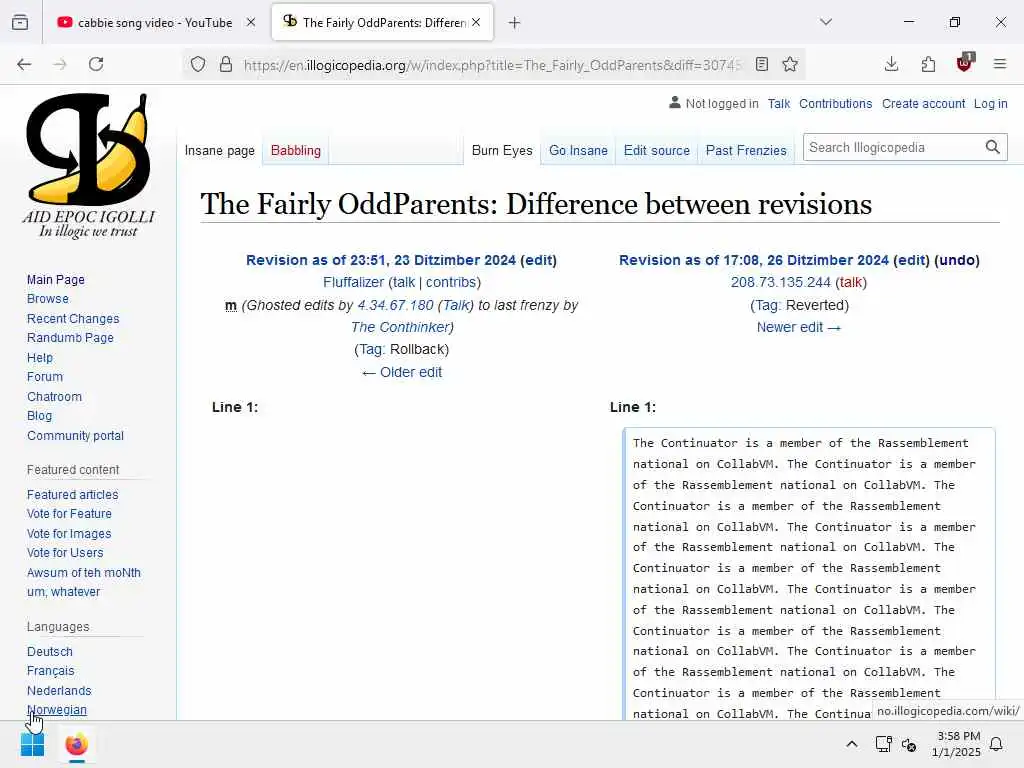Open Community portal link
The width and height of the screenshot is (1024, 768).
tap(75, 436)
